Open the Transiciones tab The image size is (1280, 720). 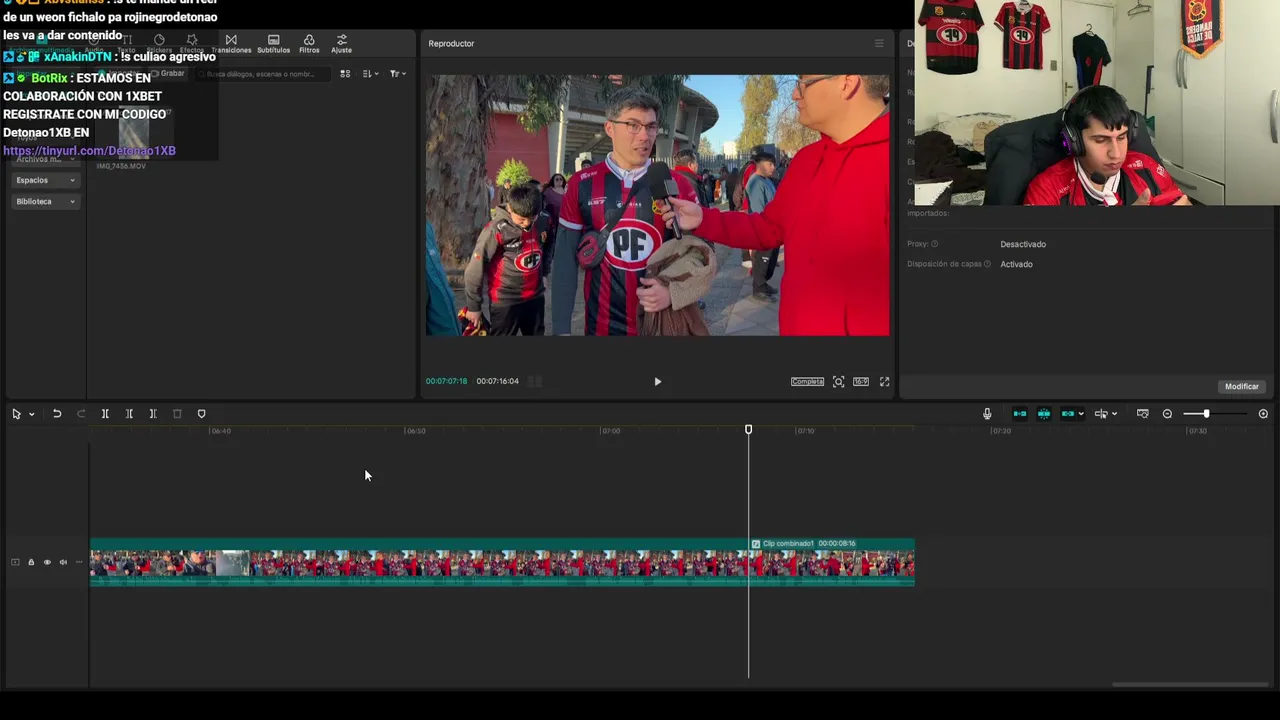click(231, 44)
